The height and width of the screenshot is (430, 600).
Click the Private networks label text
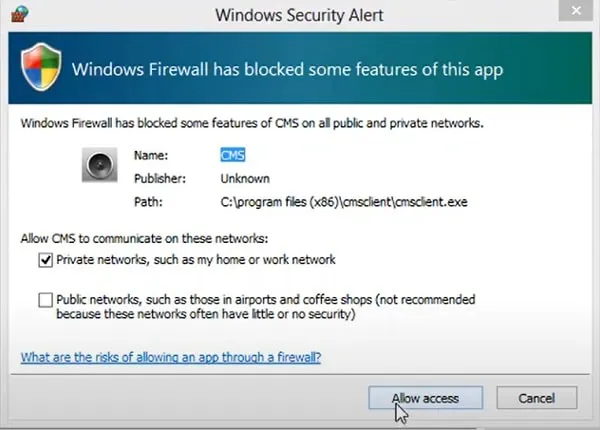(196, 260)
